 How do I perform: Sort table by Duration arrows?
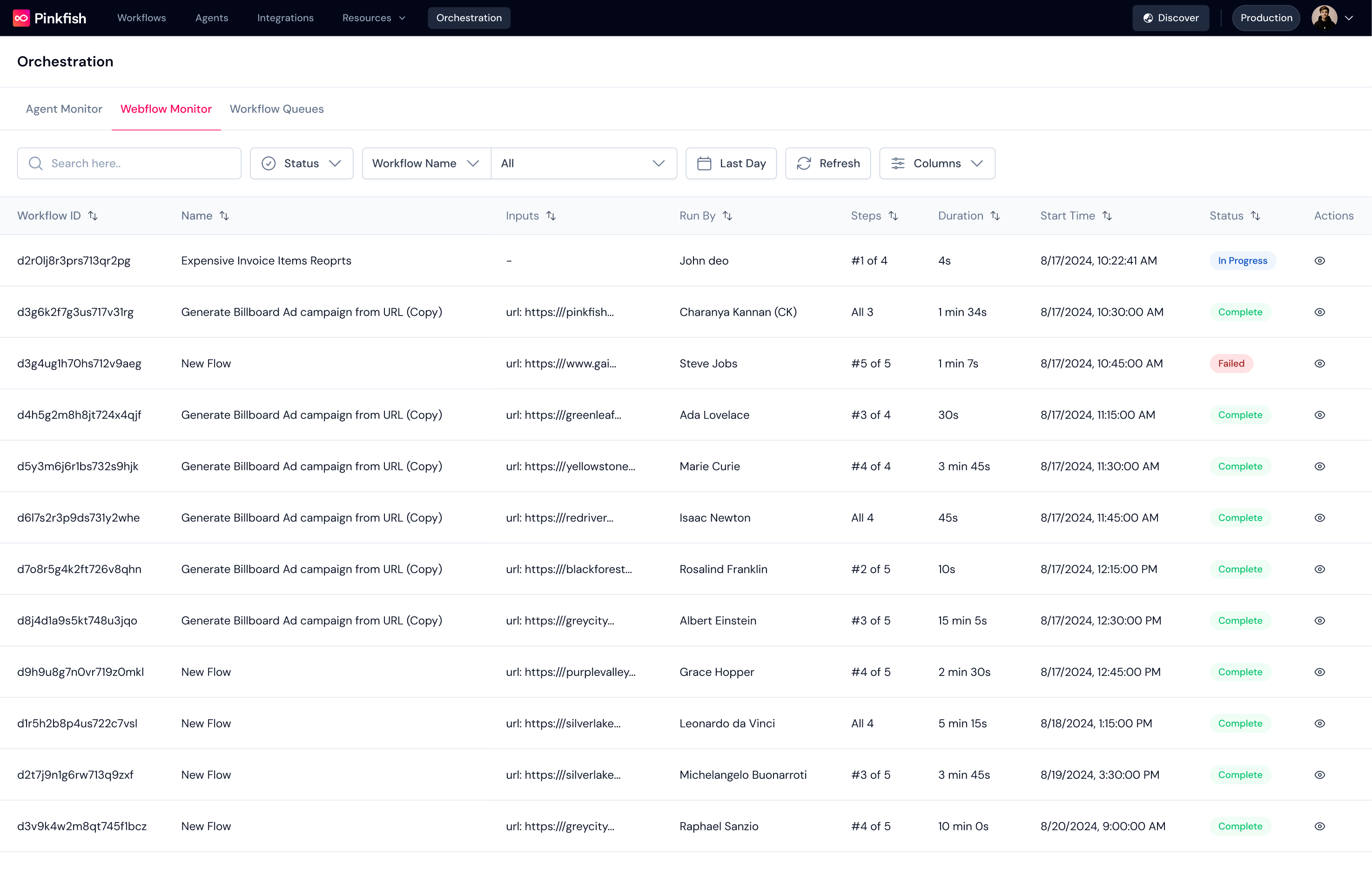coord(995,216)
